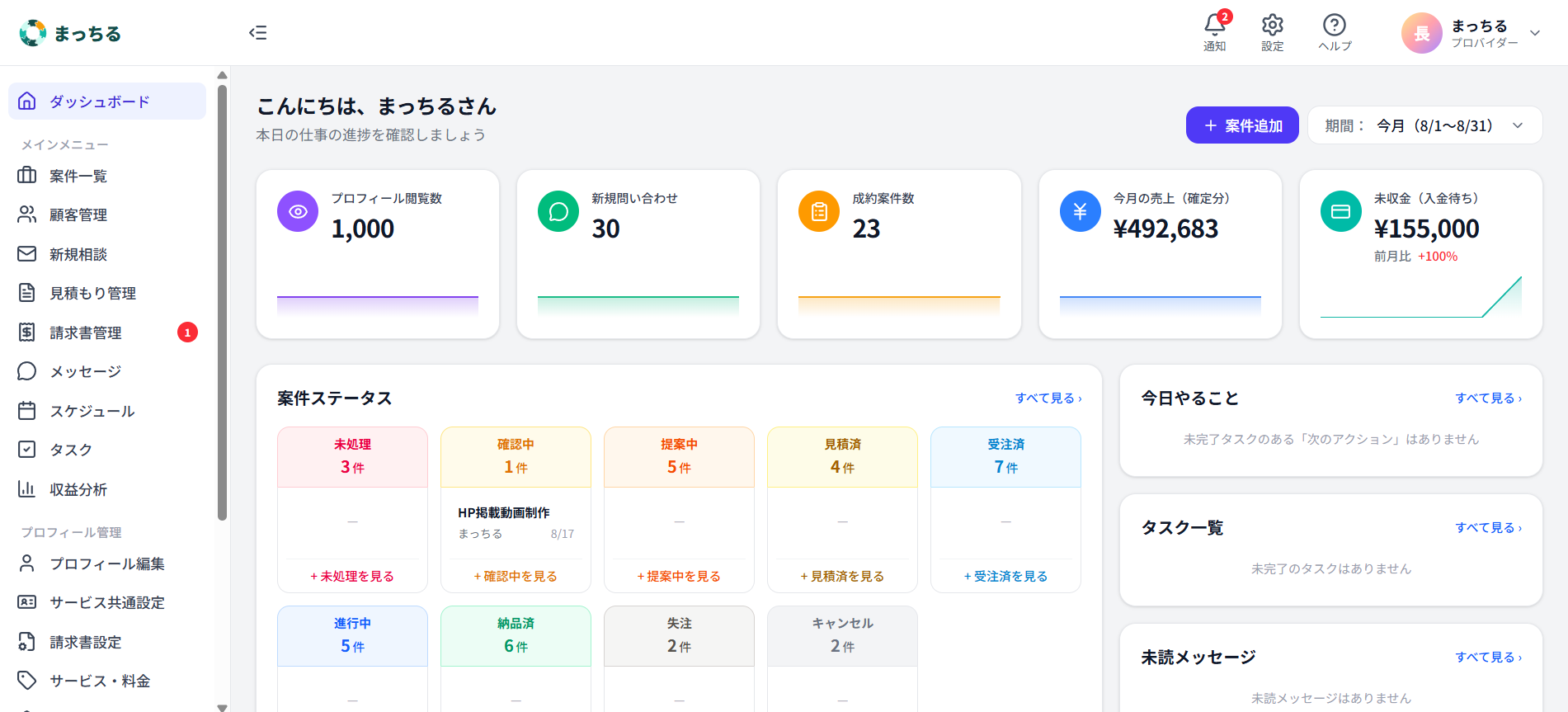Click the 顧客管理 people icon

pyautogui.click(x=27, y=215)
